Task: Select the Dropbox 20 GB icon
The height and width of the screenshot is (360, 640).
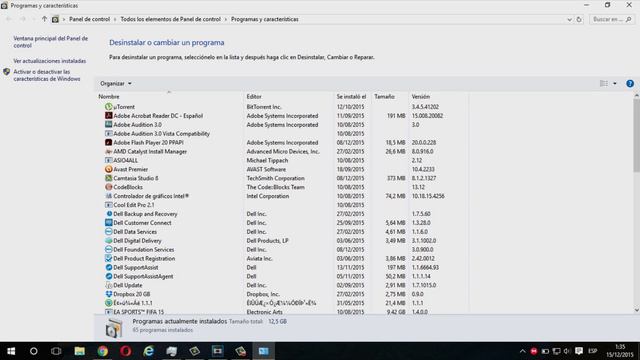Action: (109, 294)
